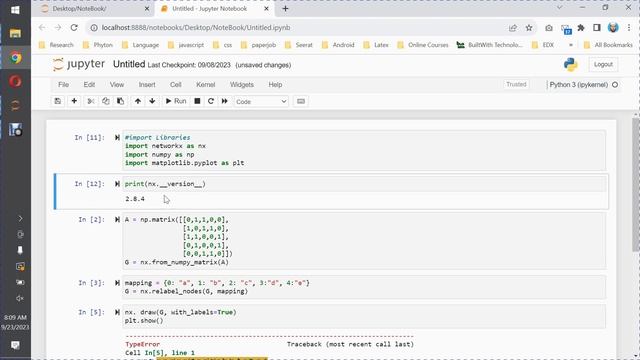Image resolution: width=640 pixels, height=360 pixels.
Task: Run the In [5] draw cell icon
Action: tap(117, 312)
